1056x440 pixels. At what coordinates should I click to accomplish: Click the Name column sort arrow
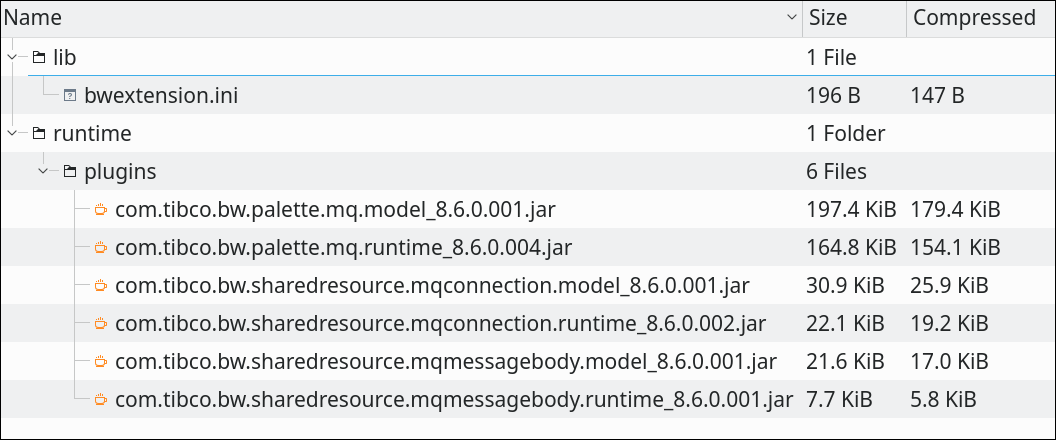pos(791,18)
